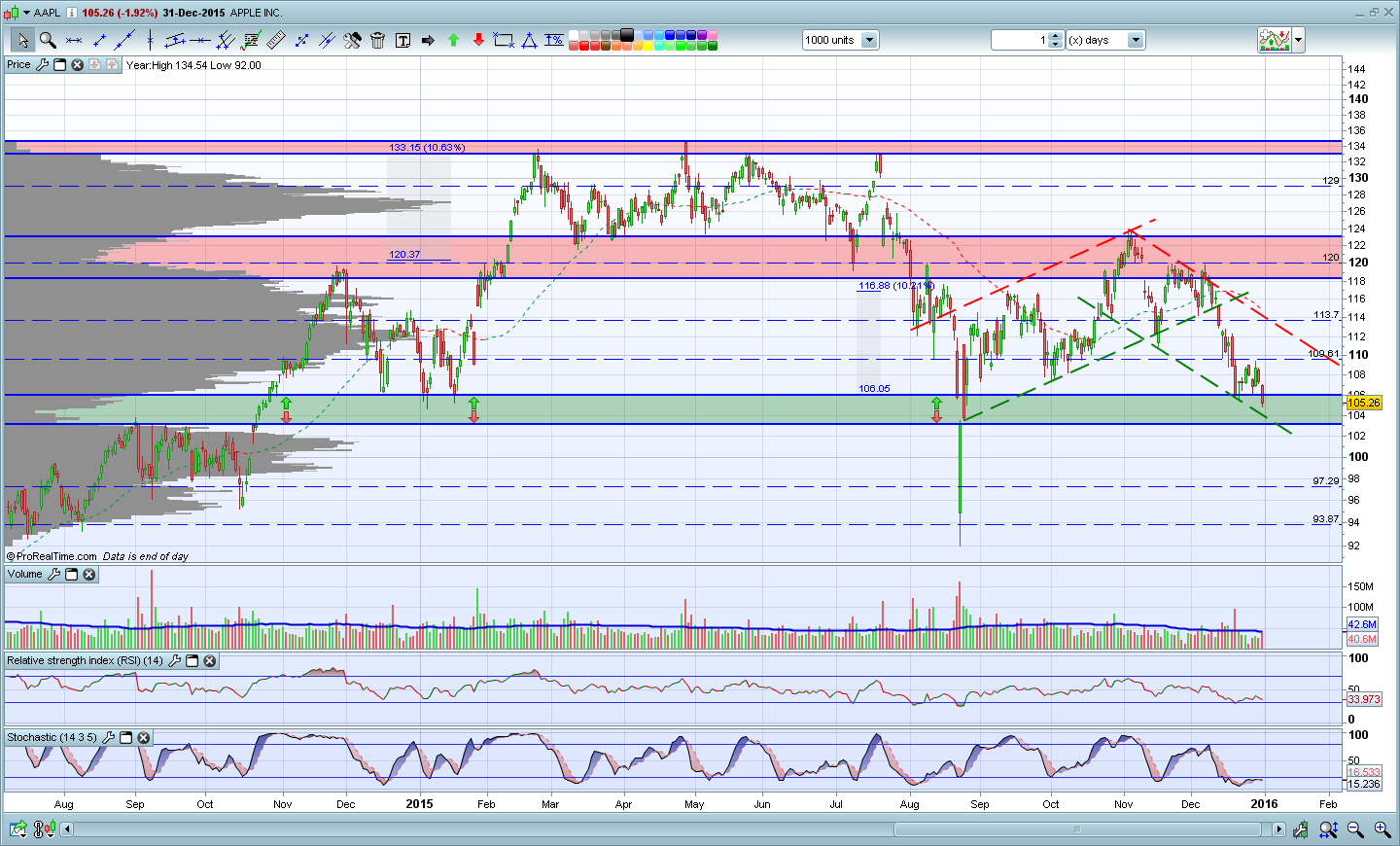
Task: Choose the red down arrow drawing tool
Action: (478, 40)
